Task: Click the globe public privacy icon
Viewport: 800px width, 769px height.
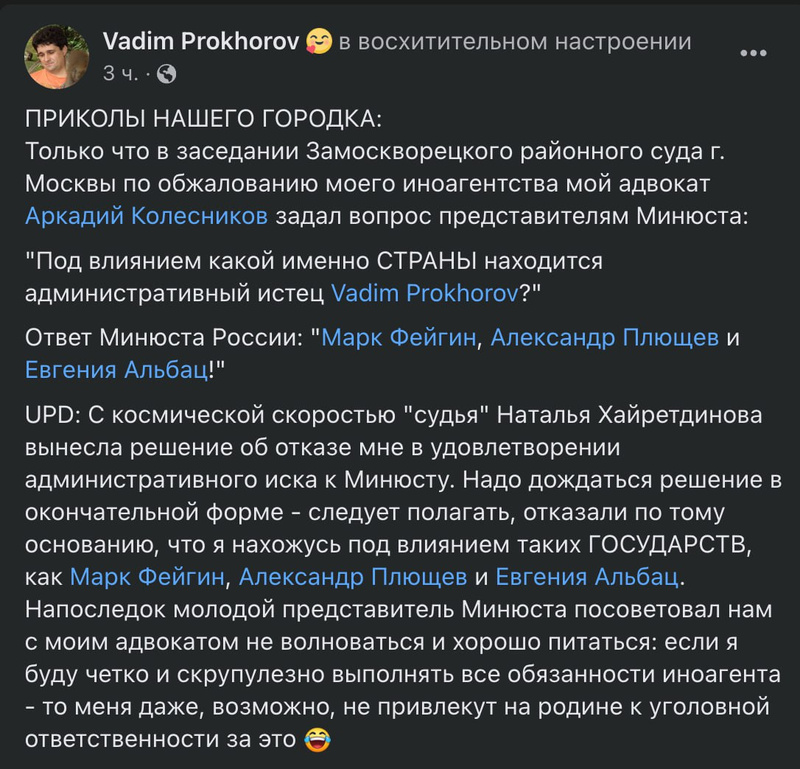Action: [167, 73]
